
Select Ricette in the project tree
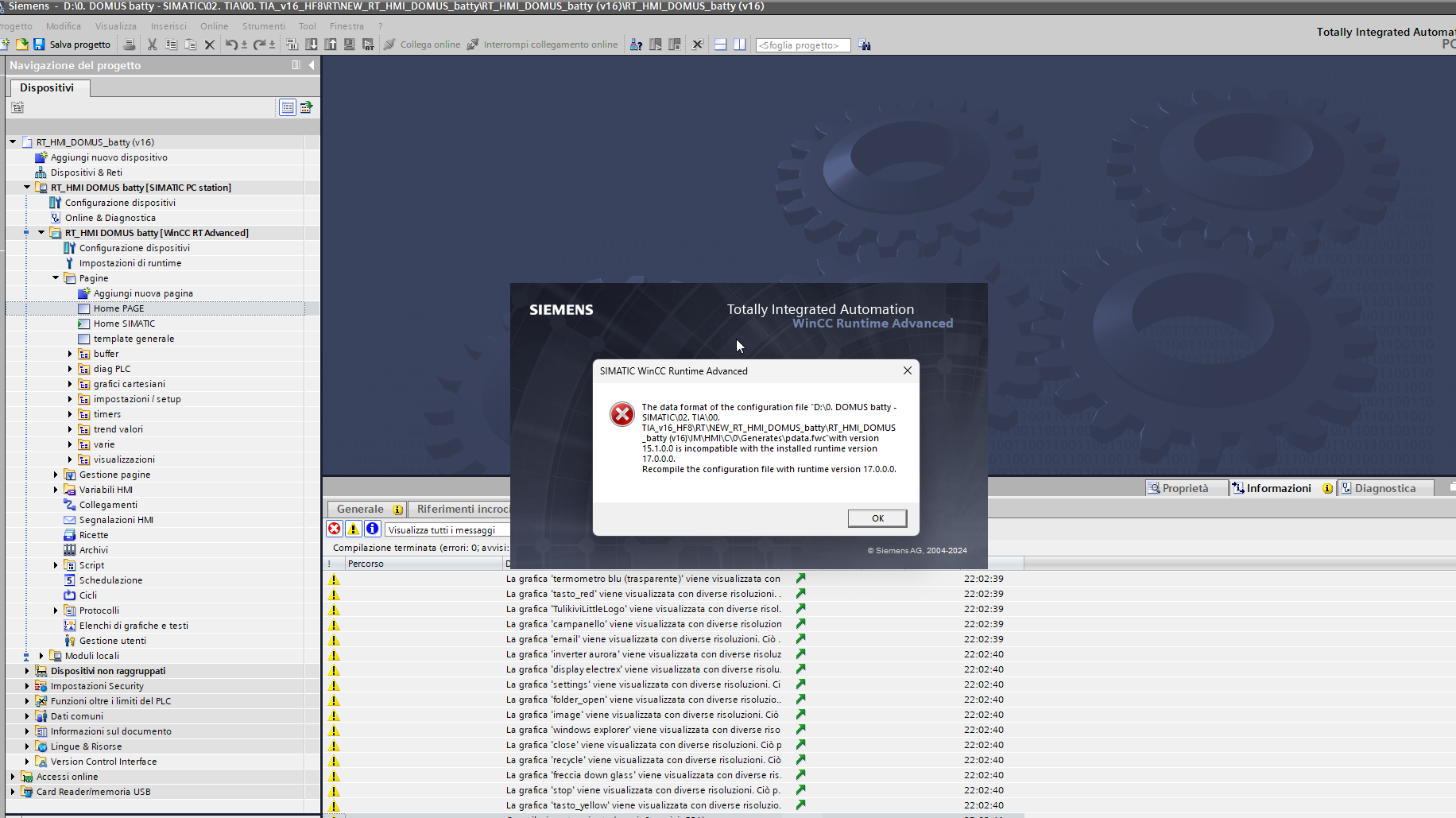coord(94,535)
